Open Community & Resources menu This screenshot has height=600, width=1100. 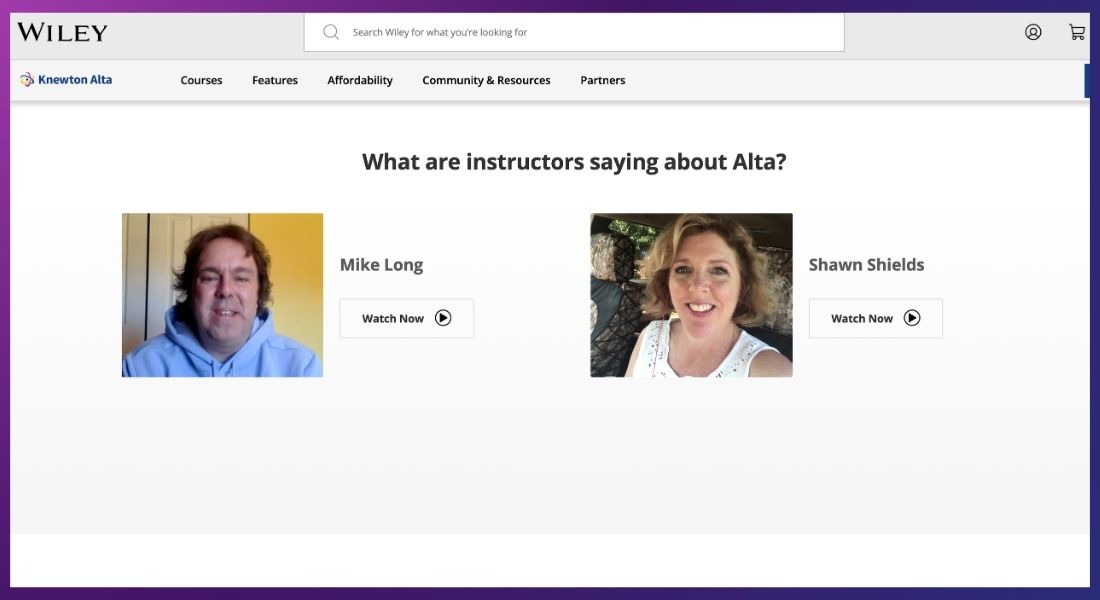486,80
